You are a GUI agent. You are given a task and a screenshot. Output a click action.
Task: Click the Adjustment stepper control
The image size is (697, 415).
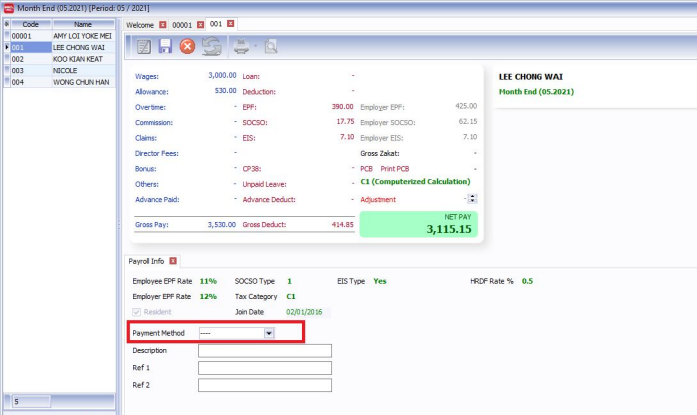pyautogui.click(x=472, y=199)
